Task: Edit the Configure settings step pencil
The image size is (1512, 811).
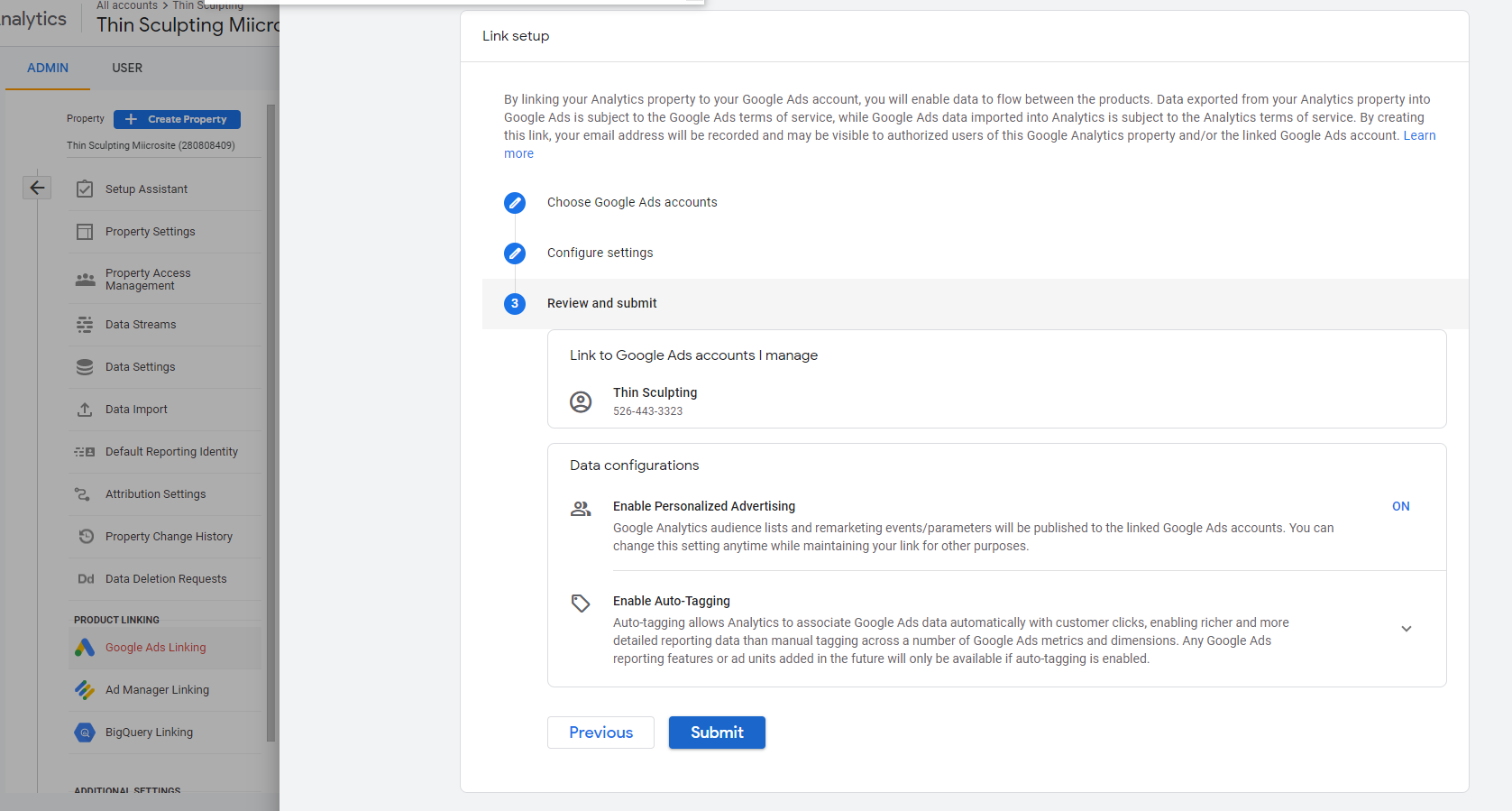Action: [515, 253]
